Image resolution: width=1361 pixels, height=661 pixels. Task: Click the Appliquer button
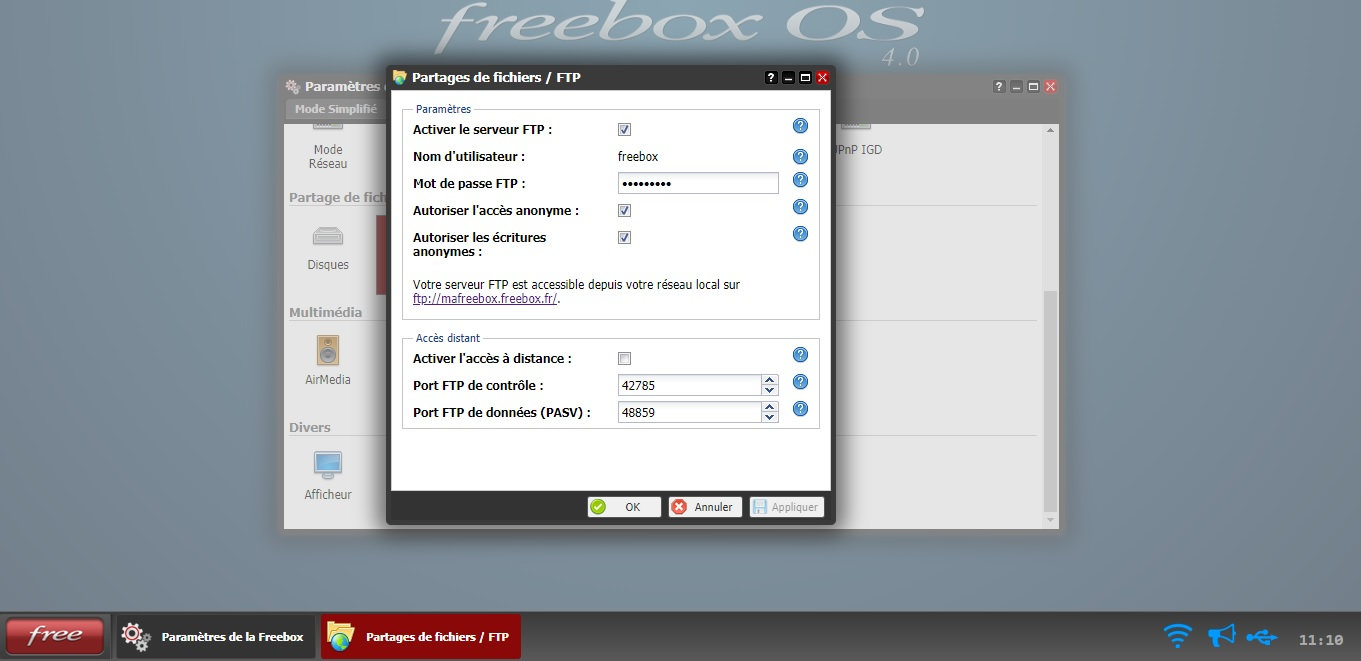pyautogui.click(x=787, y=507)
